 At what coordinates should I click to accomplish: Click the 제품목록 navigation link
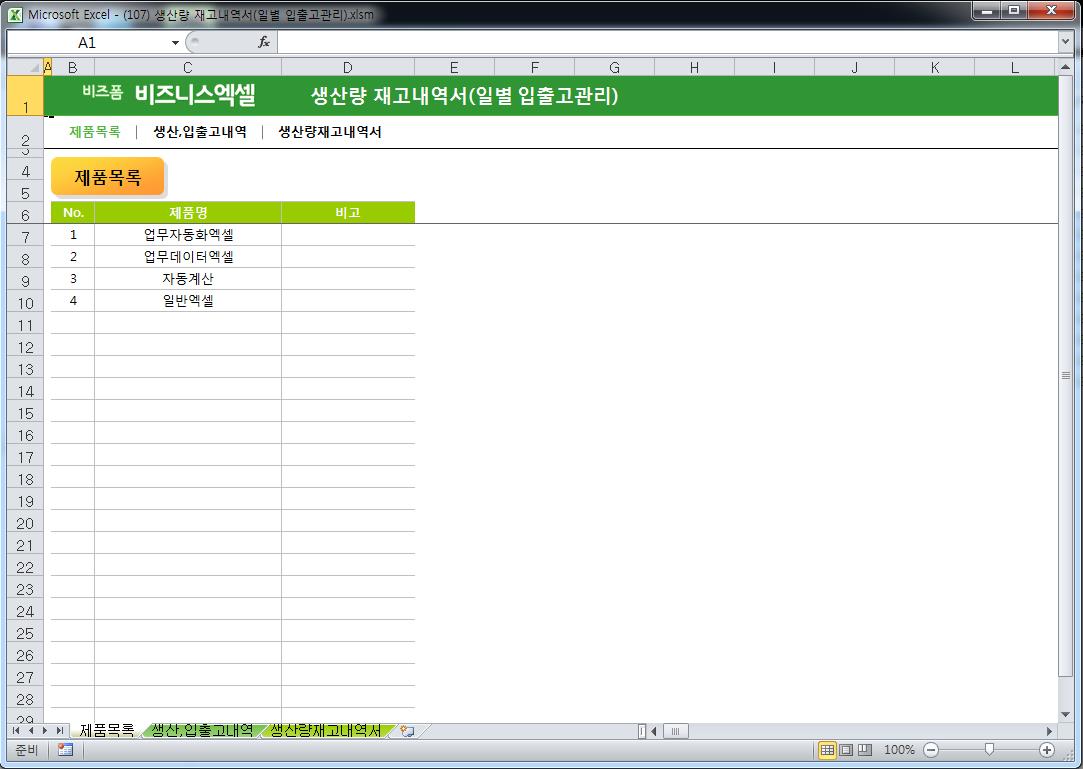pos(95,132)
